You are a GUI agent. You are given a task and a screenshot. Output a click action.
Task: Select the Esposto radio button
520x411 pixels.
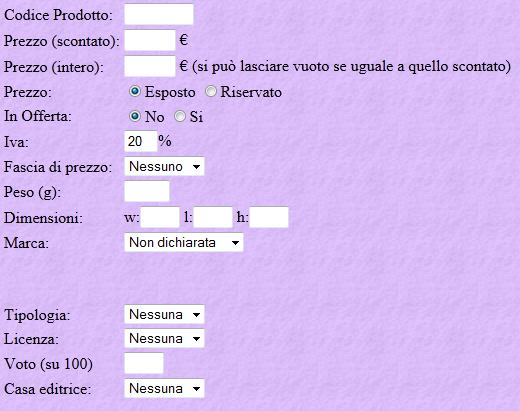click(135, 91)
